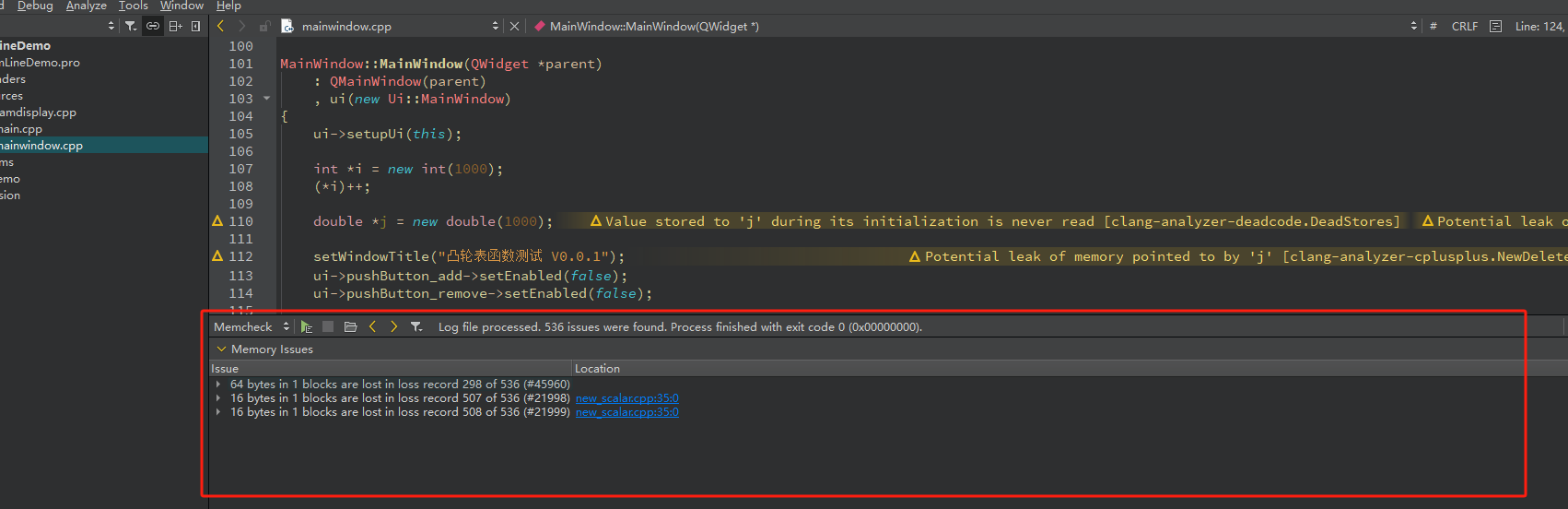Click the split sidebar icon

175,26
